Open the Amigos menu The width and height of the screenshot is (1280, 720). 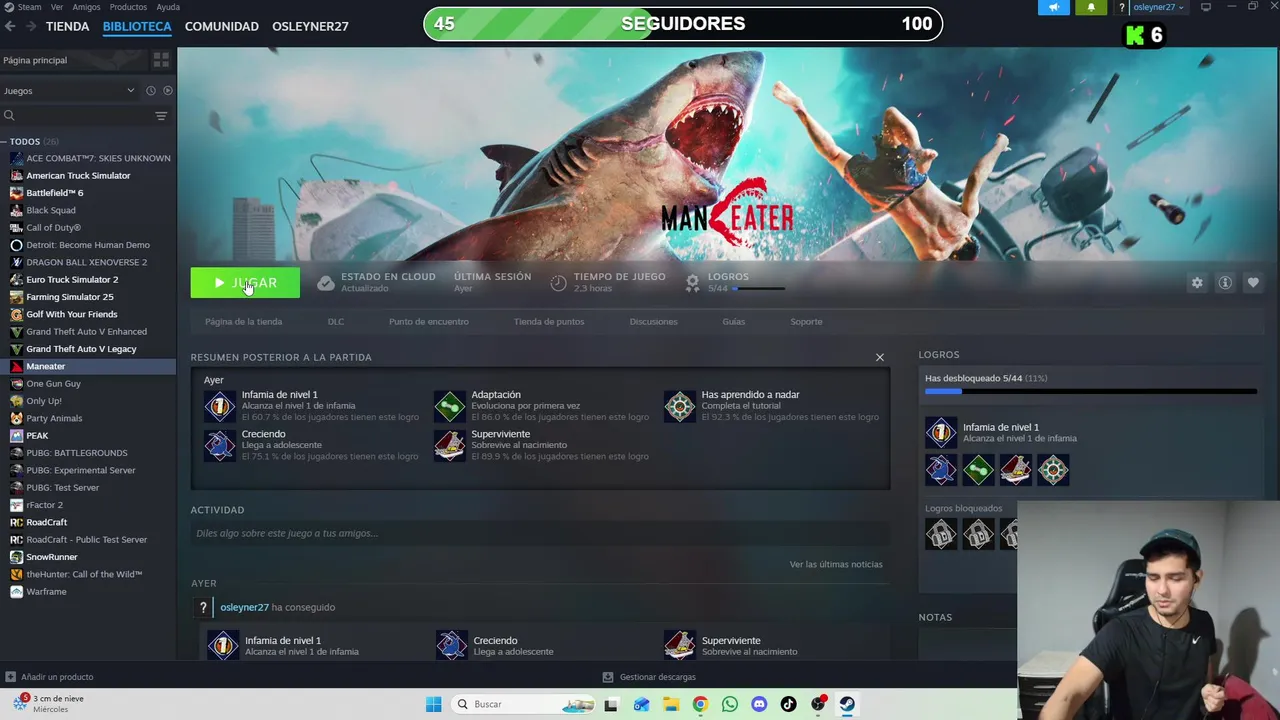86,7
